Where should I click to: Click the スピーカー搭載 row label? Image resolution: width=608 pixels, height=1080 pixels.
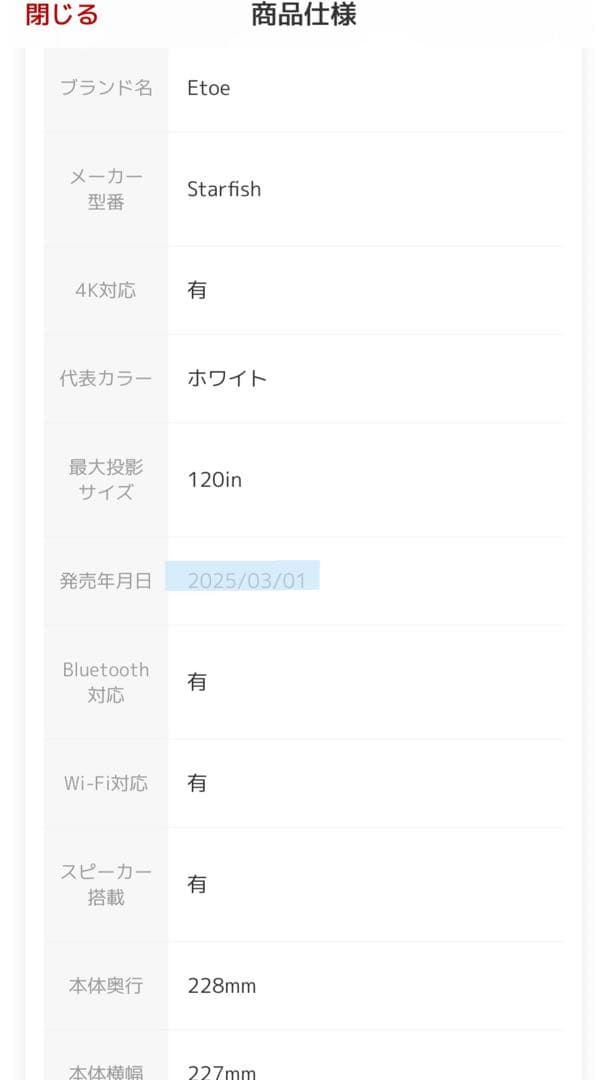point(106,884)
